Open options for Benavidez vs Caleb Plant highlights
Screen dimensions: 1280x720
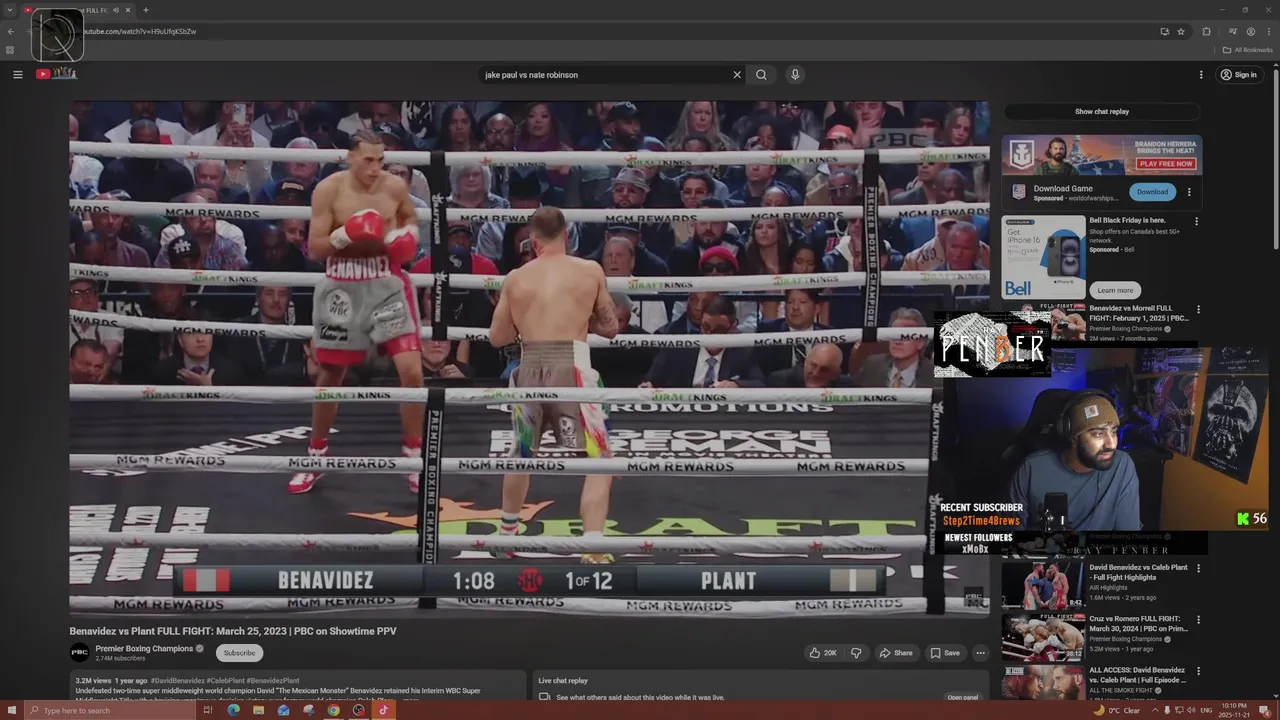click(x=1198, y=568)
